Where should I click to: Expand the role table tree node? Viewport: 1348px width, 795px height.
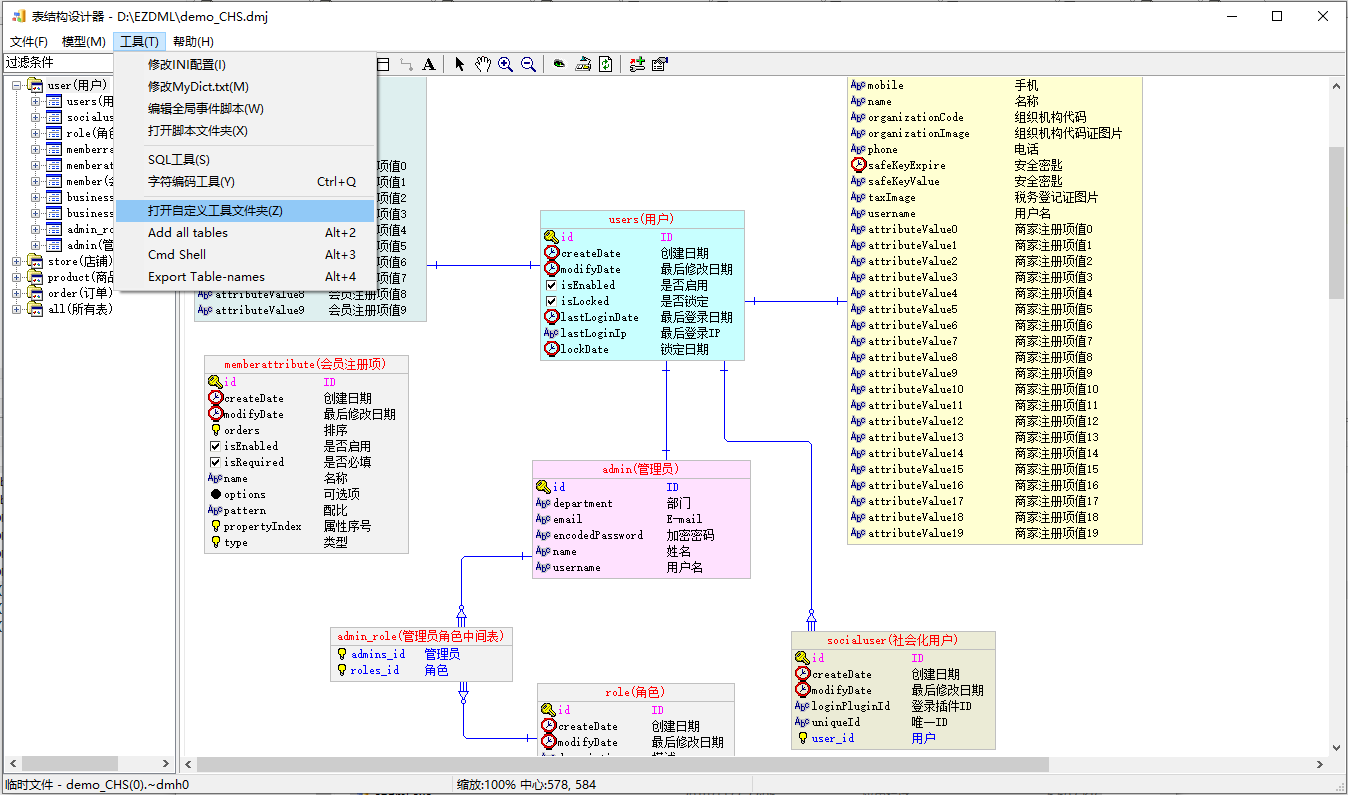[x=36, y=133]
